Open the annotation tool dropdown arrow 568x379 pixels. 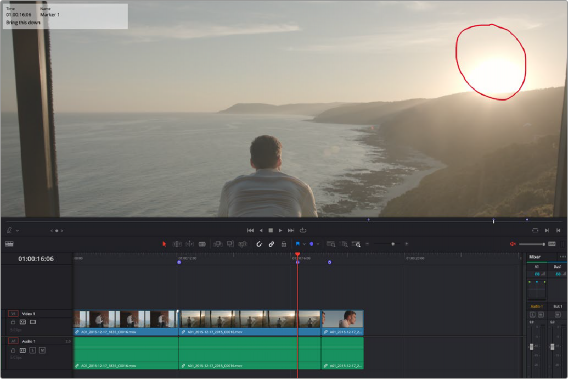pyautogui.click(x=17, y=231)
